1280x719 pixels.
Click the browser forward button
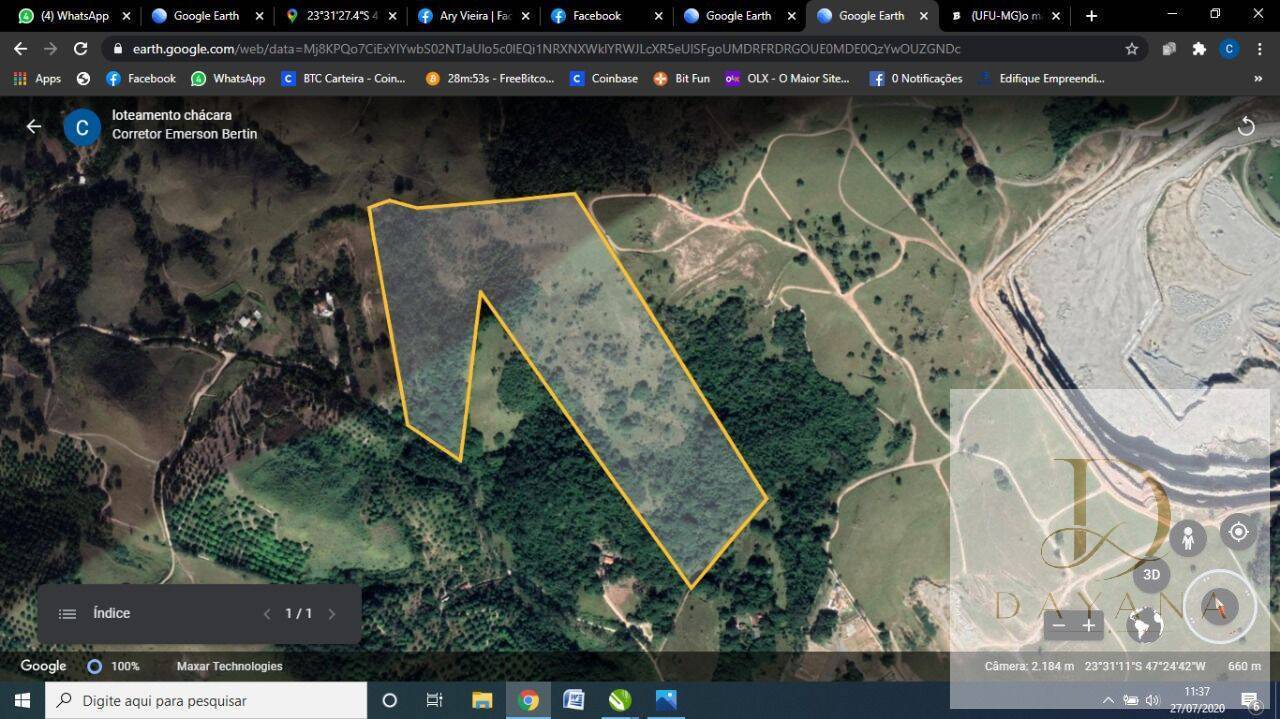pos(50,48)
